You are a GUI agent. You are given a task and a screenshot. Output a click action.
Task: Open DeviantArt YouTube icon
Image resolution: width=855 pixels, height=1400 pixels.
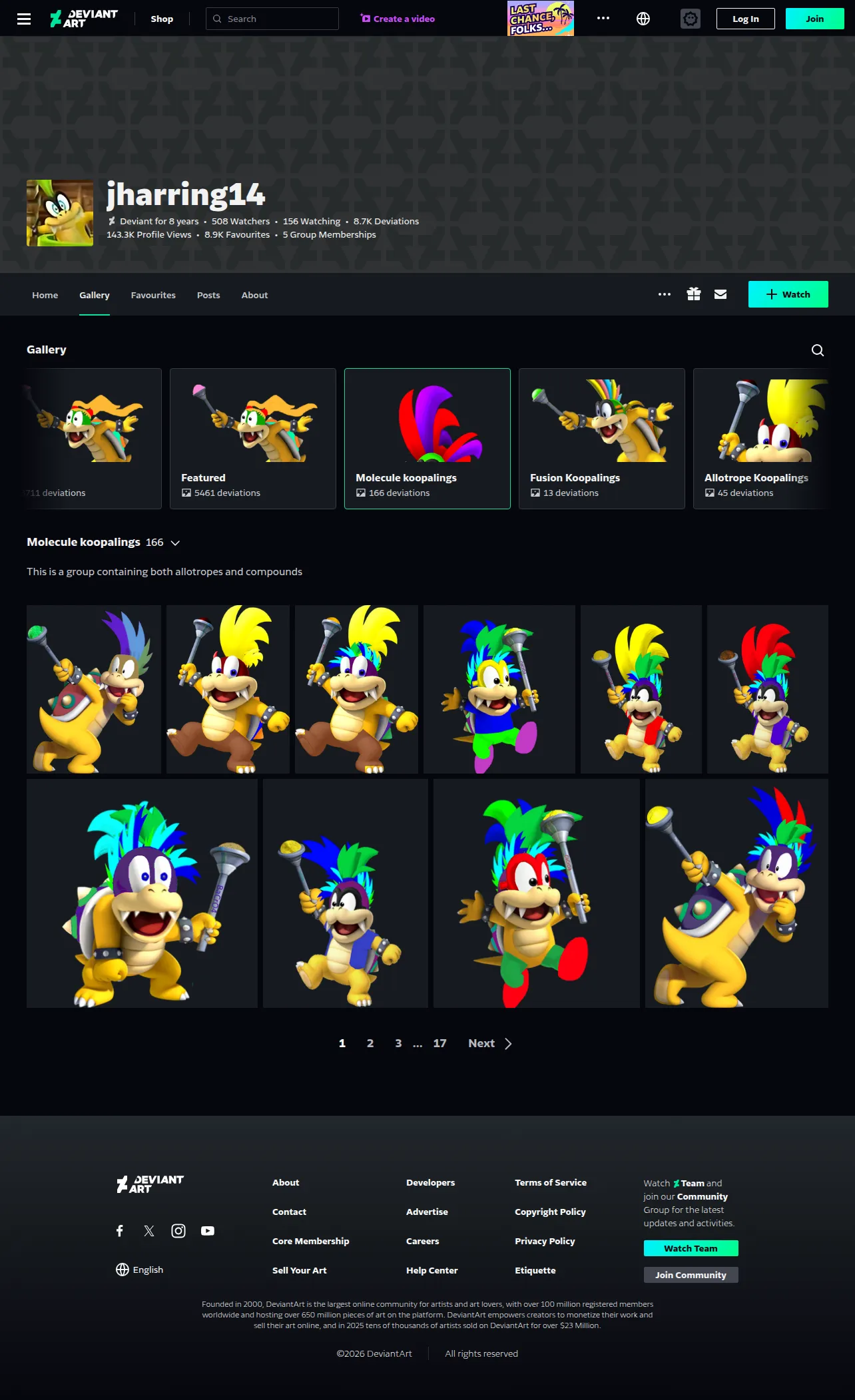pos(208,1231)
